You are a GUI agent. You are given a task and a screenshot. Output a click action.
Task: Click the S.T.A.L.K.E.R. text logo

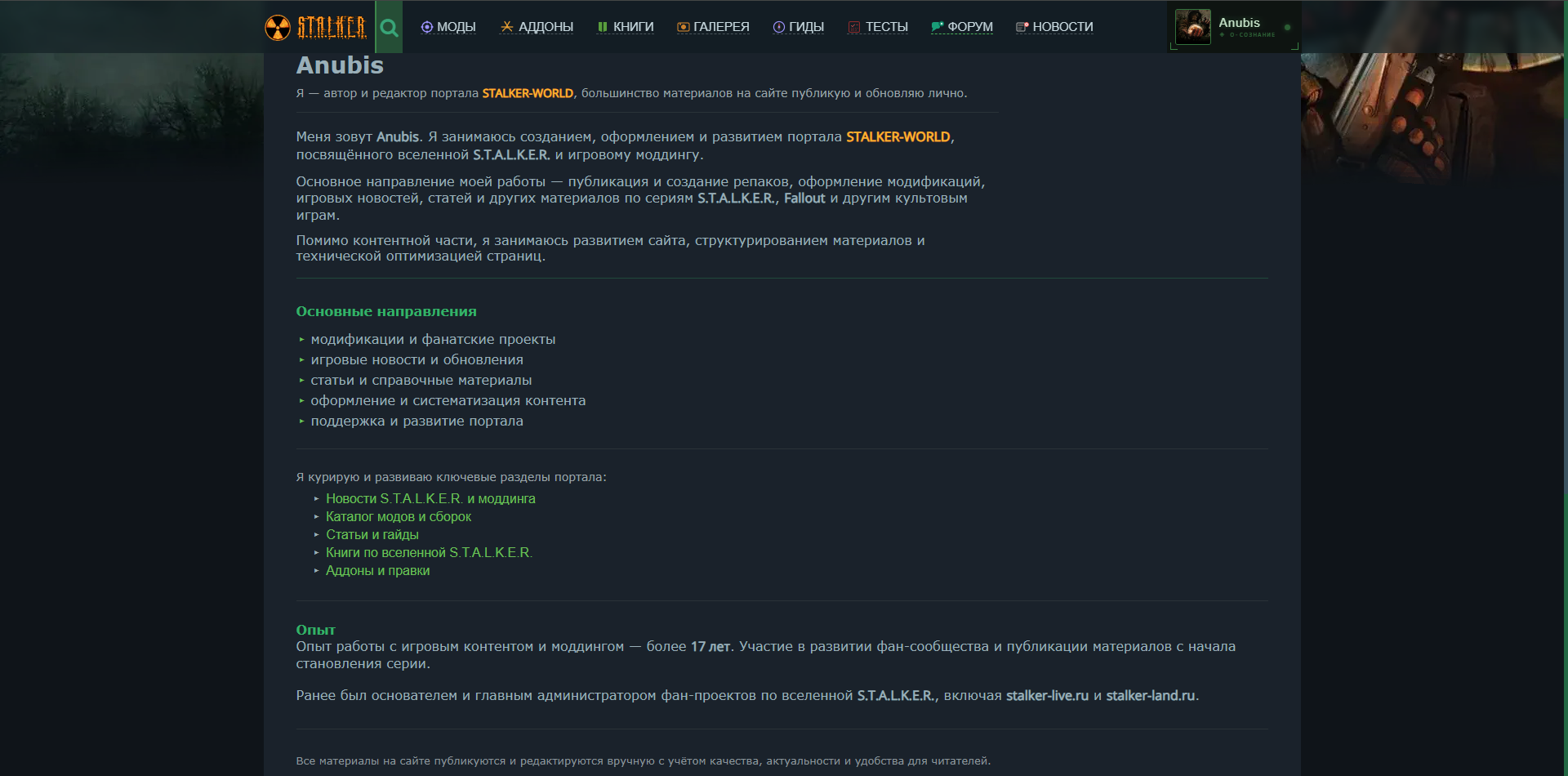tap(332, 27)
